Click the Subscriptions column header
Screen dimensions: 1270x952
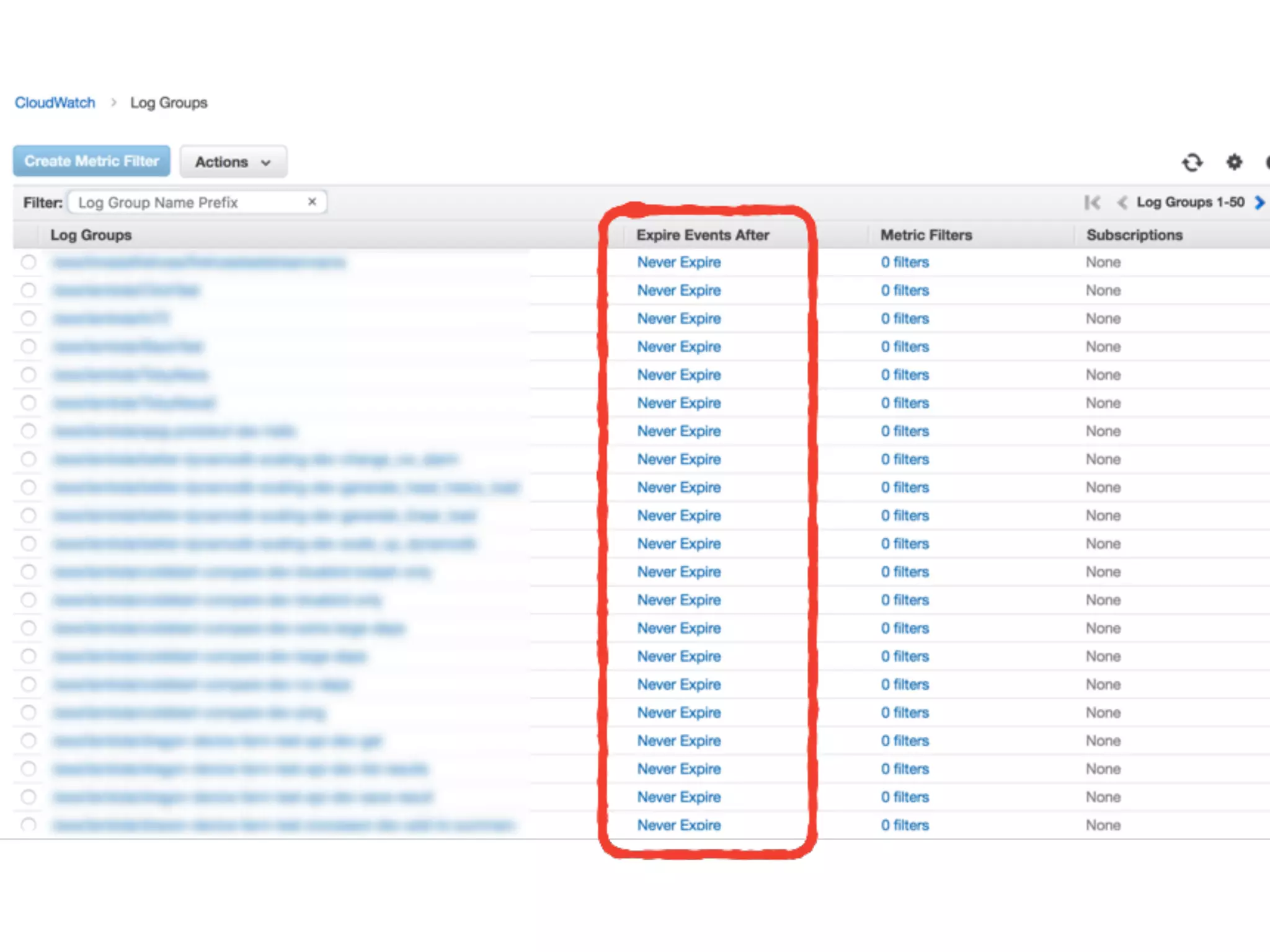click(1134, 235)
